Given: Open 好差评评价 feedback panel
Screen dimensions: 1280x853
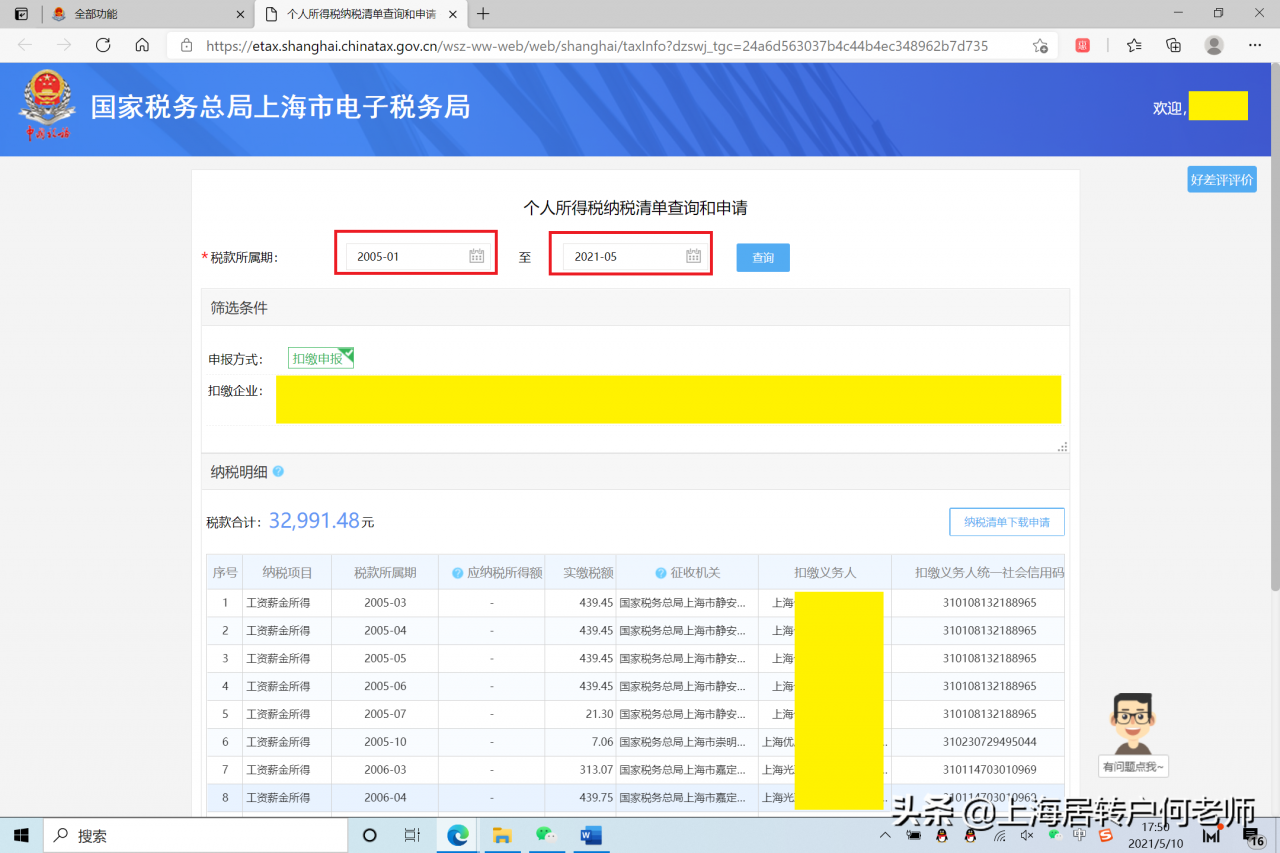Looking at the screenshot, I should coord(1221,178).
